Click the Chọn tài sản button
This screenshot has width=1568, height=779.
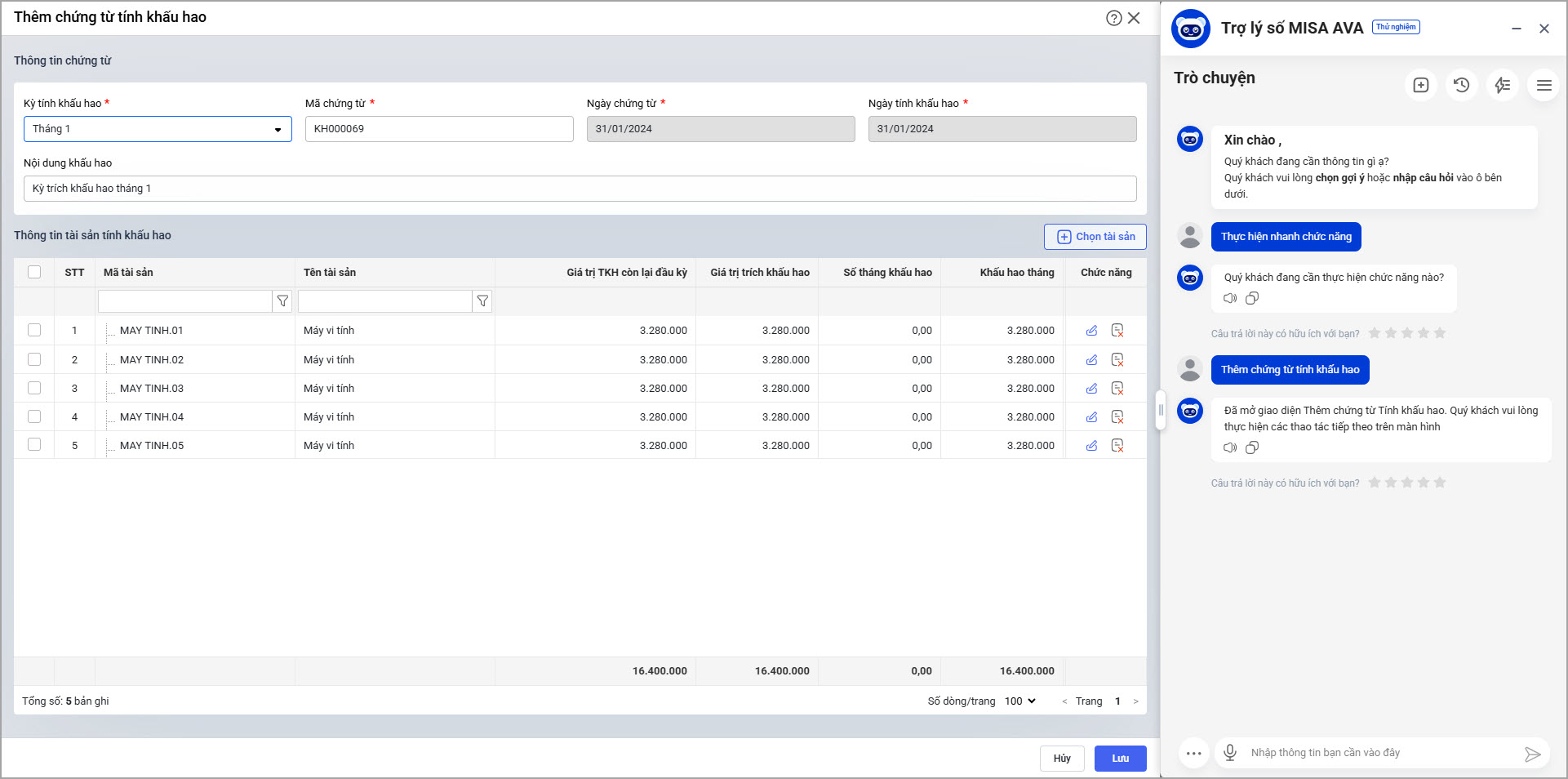coord(1095,237)
